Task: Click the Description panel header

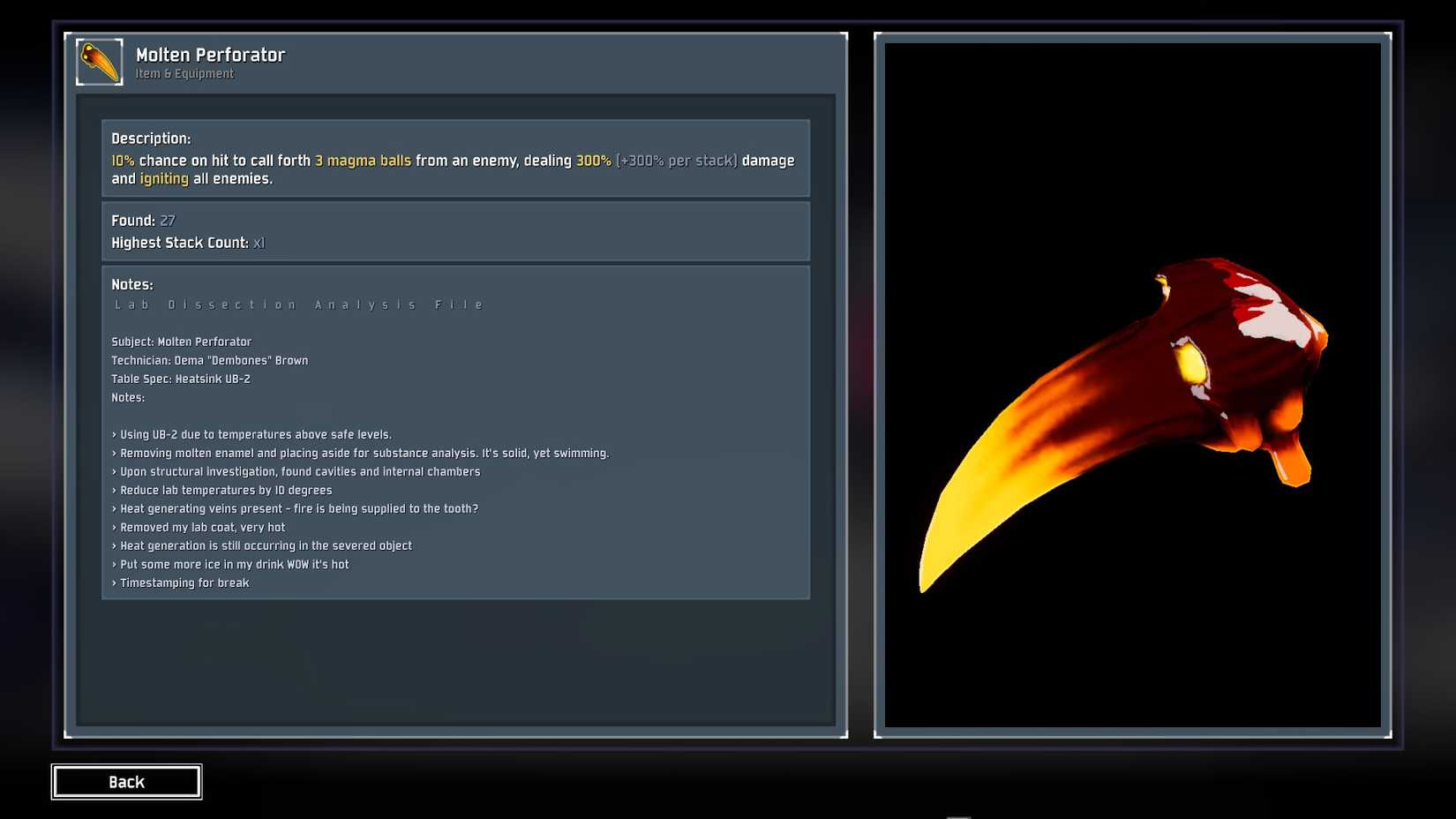Action: coord(151,139)
